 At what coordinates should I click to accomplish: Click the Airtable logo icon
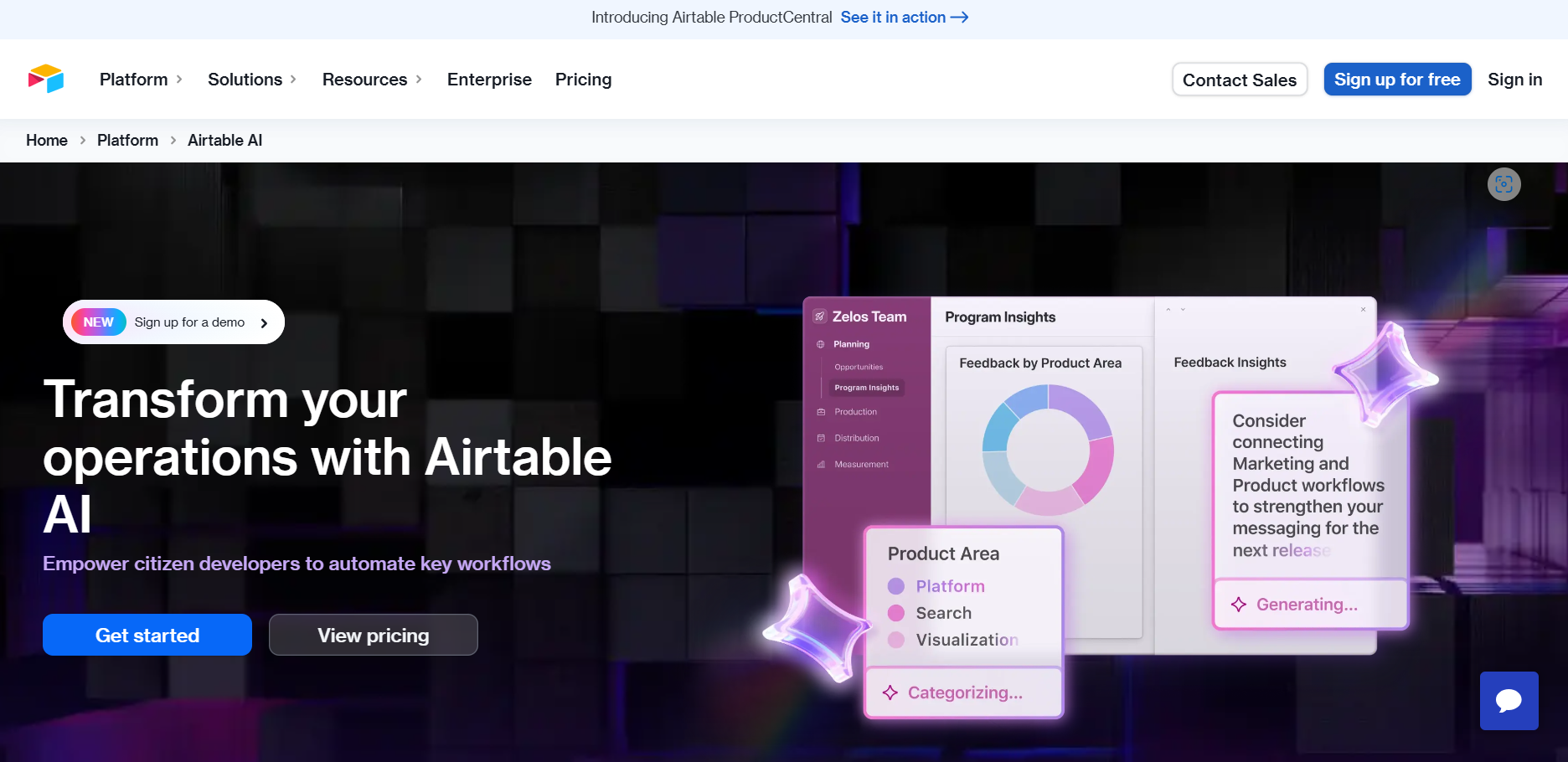[45, 79]
